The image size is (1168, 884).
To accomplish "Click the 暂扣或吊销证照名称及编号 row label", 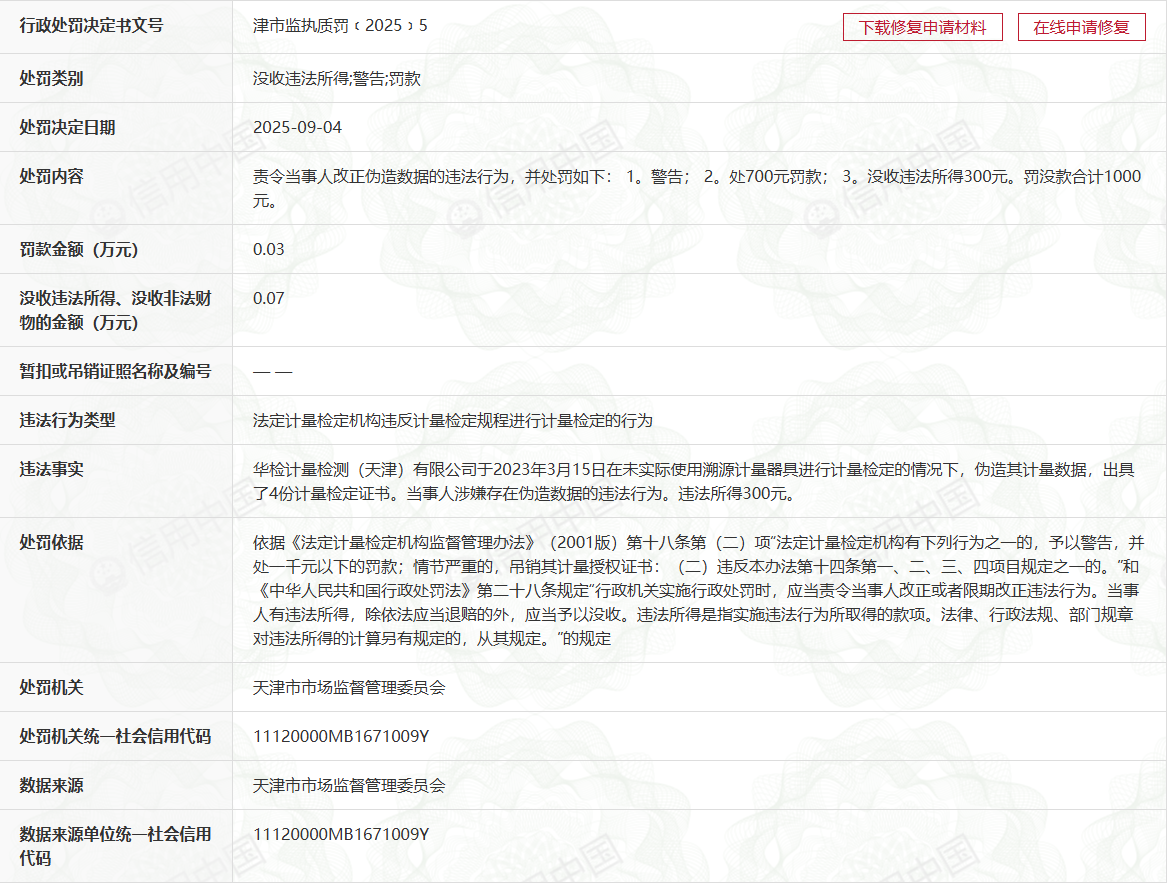I will coord(115,371).
